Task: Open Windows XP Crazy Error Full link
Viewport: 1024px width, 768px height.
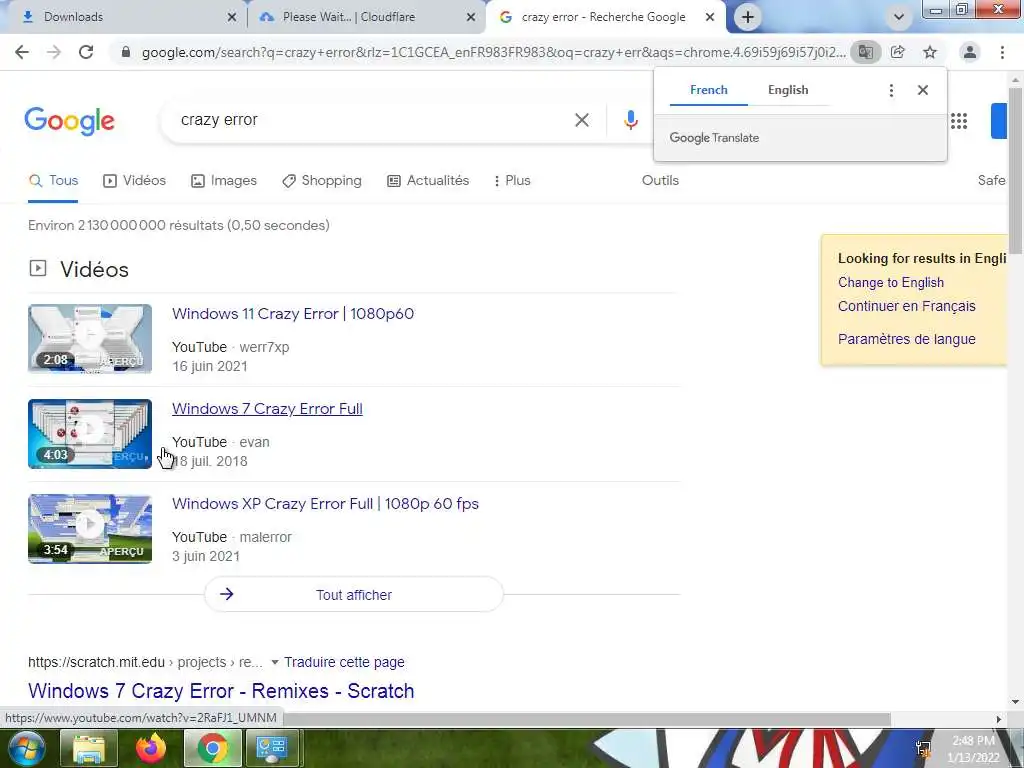Action: pyautogui.click(x=325, y=504)
